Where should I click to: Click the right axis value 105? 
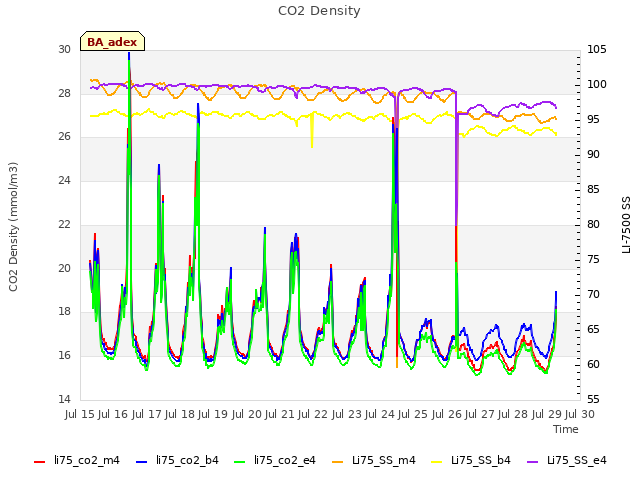tap(597, 49)
